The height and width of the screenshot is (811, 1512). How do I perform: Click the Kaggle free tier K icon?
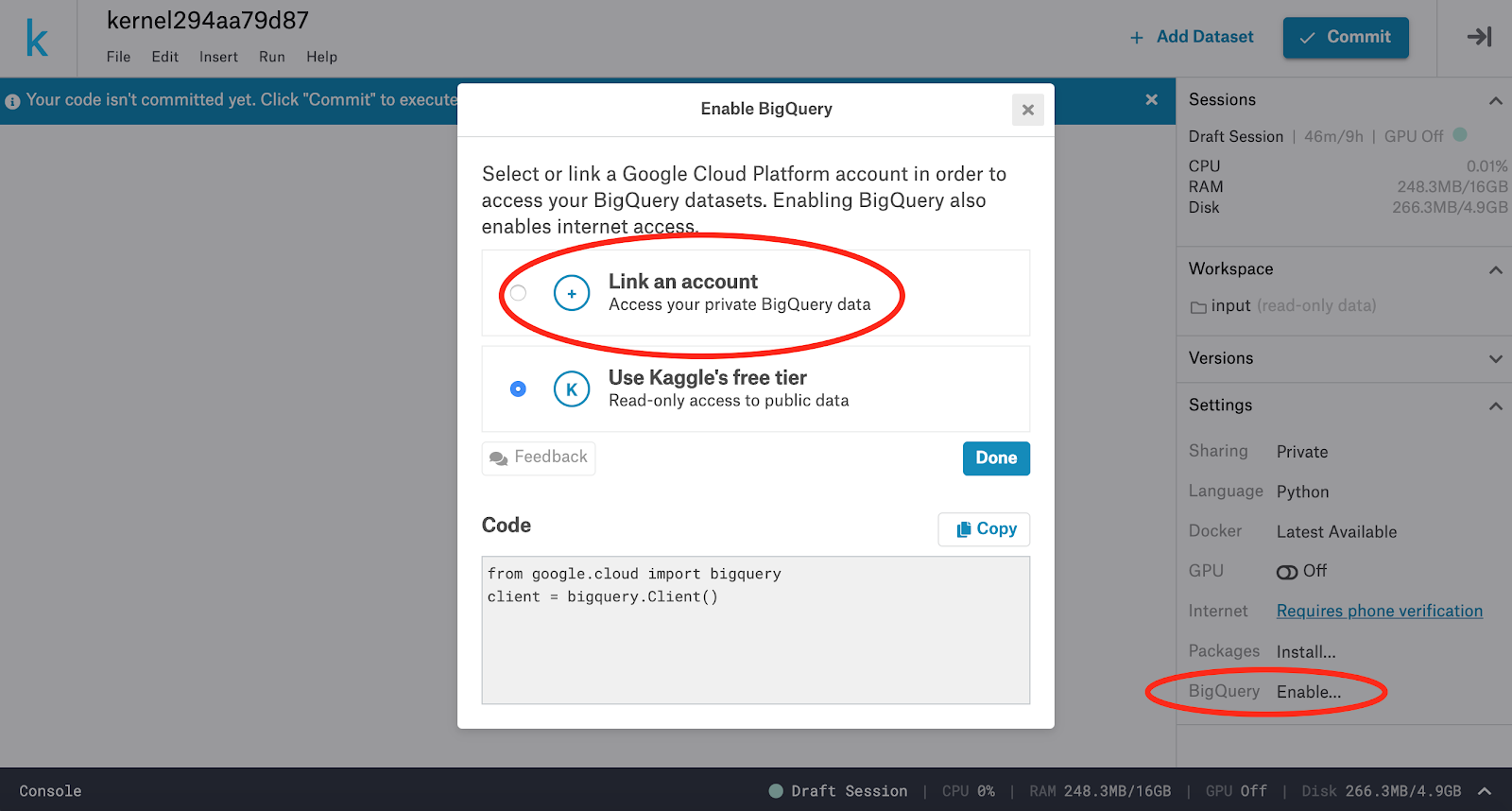coord(572,389)
